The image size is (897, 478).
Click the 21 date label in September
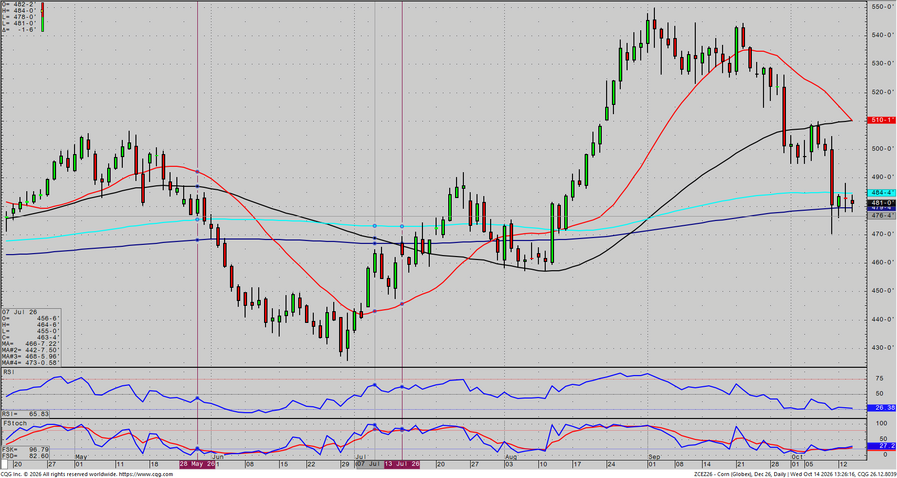point(741,462)
